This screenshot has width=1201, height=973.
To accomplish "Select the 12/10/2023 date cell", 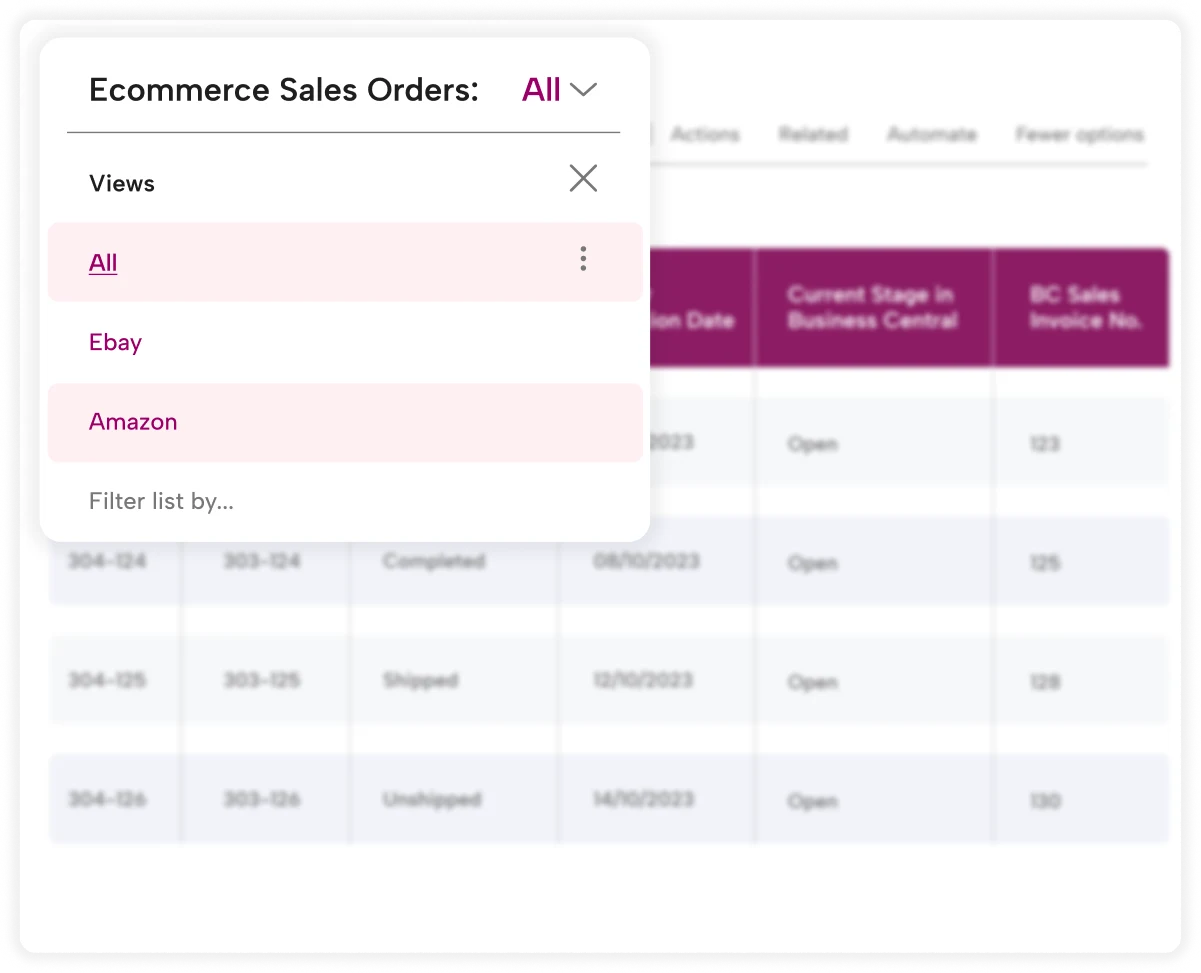I will pos(641,681).
